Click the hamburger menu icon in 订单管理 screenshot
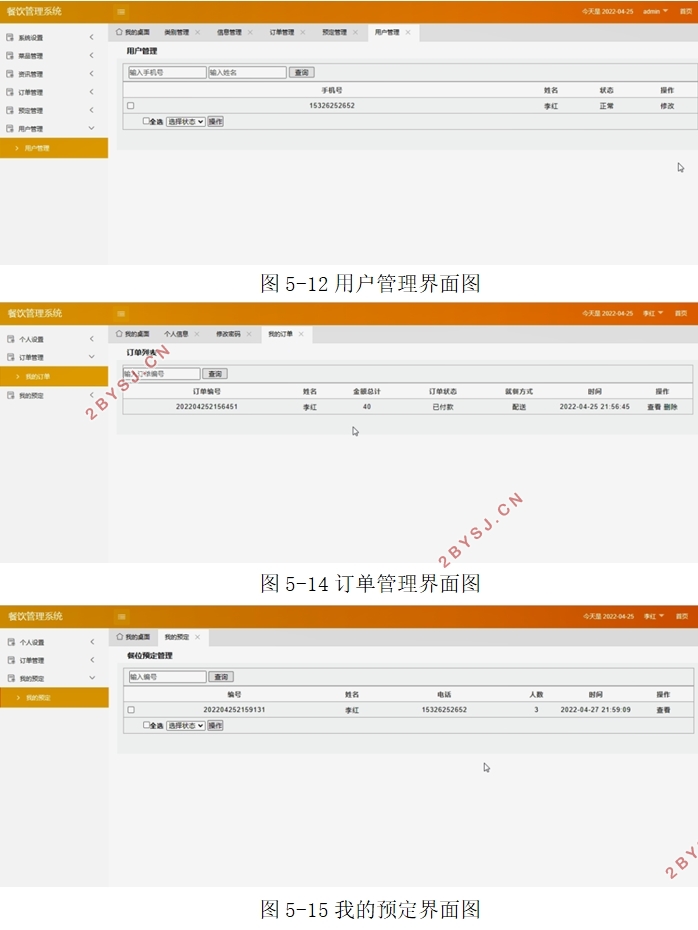Image resolution: width=698 pixels, height=930 pixels. [121, 314]
